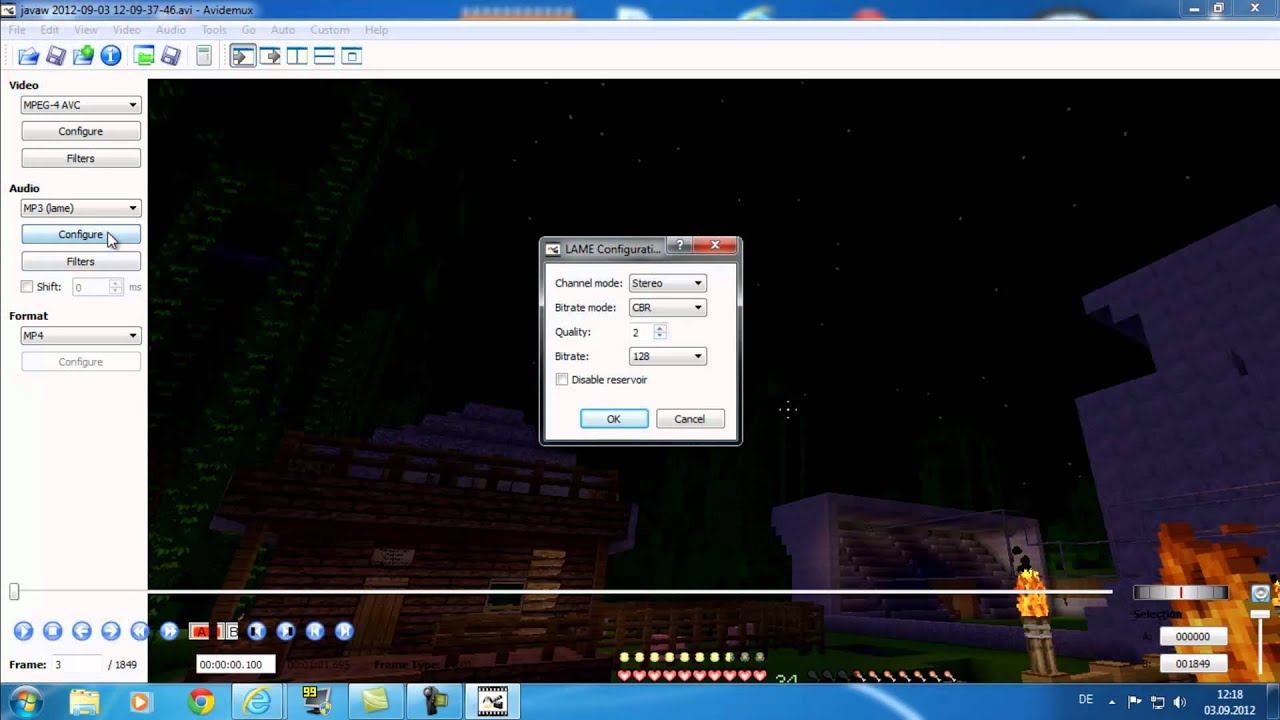Image resolution: width=1280 pixels, height=720 pixels.
Task: Open the Channel mode dropdown showing Stereo
Action: click(667, 283)
